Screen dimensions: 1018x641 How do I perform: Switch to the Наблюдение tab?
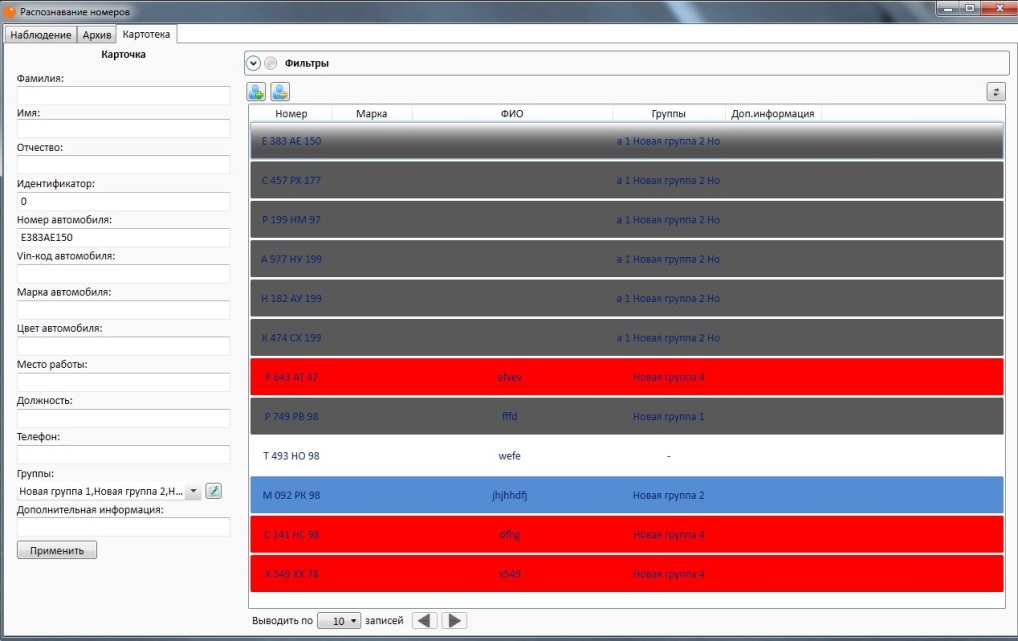point(41,35)
